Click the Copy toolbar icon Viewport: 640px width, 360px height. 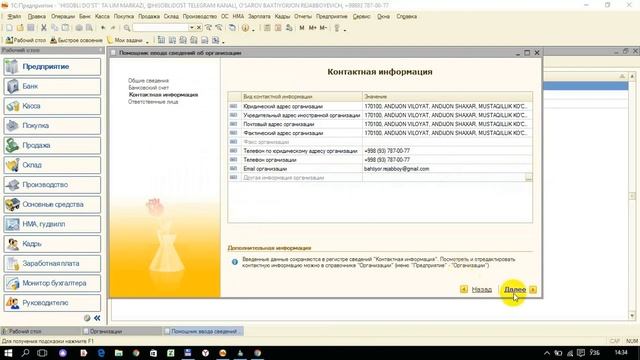coord(54,28)
